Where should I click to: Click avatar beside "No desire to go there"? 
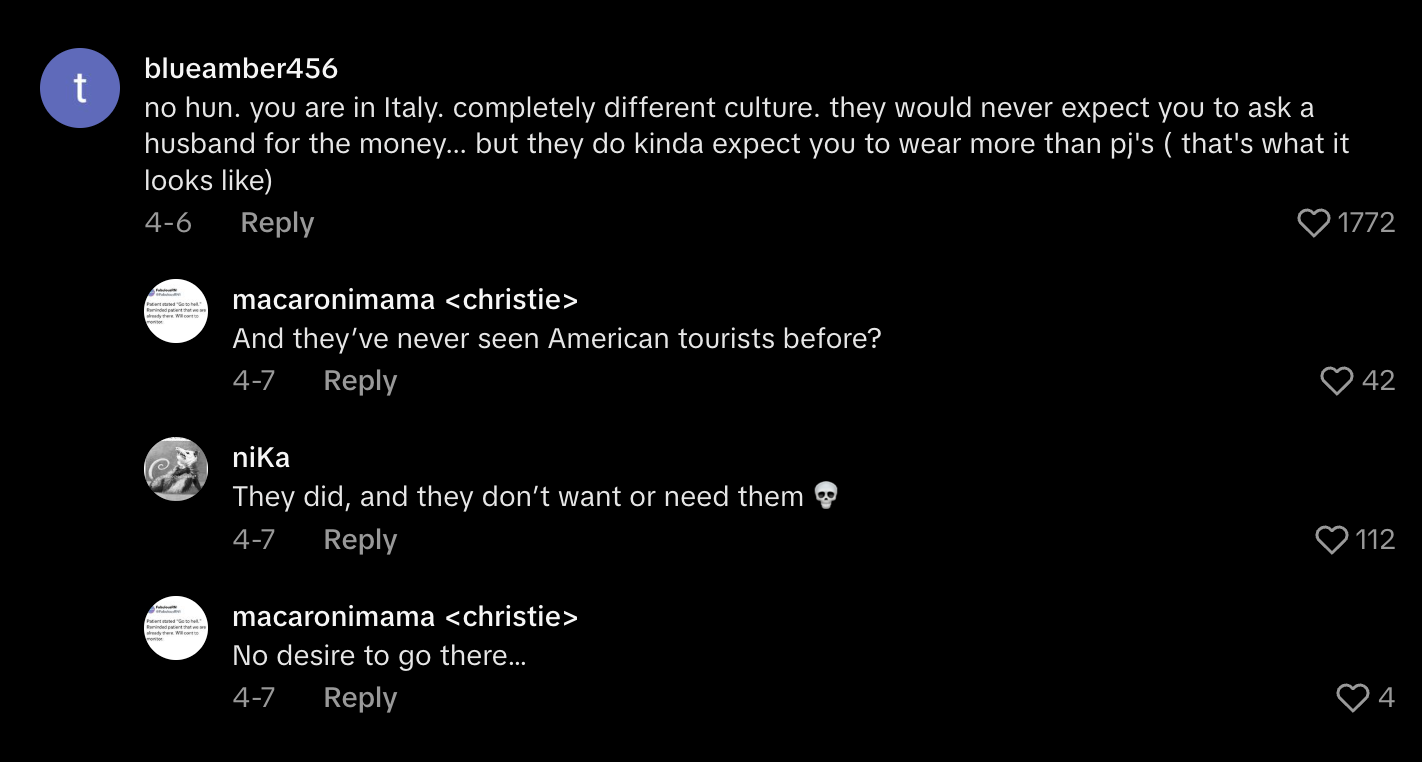tap(176, 628)
